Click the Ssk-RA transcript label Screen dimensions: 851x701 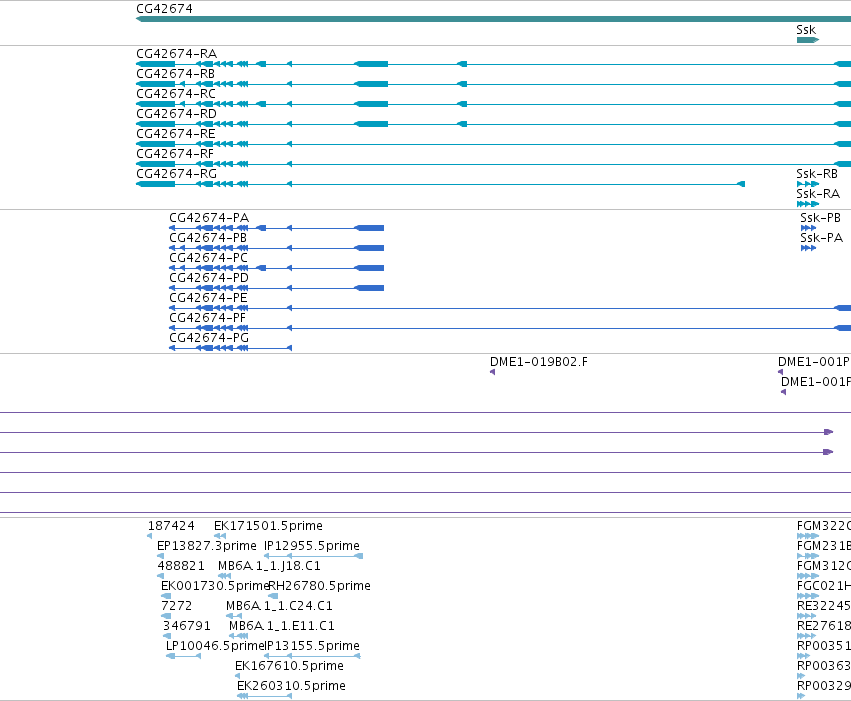[x=818, y=194]
